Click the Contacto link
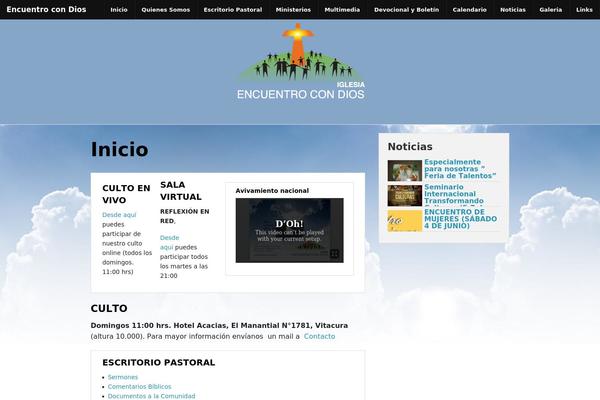 pos(319,336)
